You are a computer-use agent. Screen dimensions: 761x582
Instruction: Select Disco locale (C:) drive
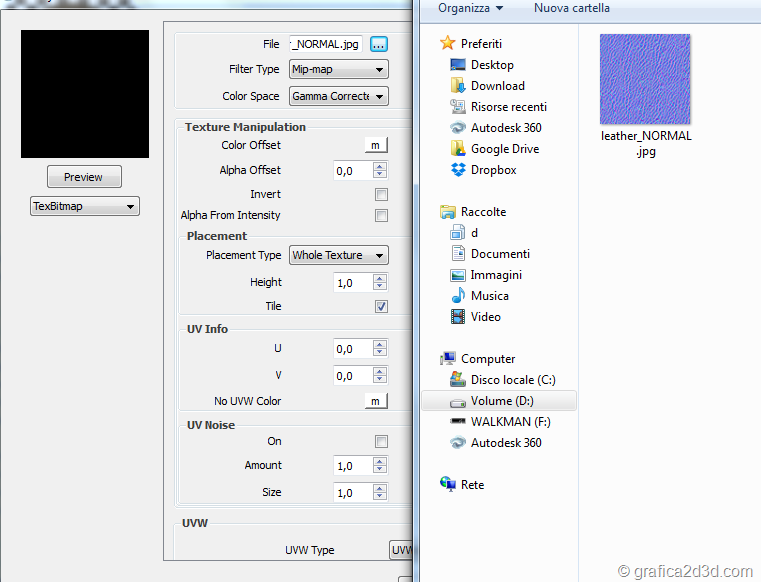(x=512, y=380)
